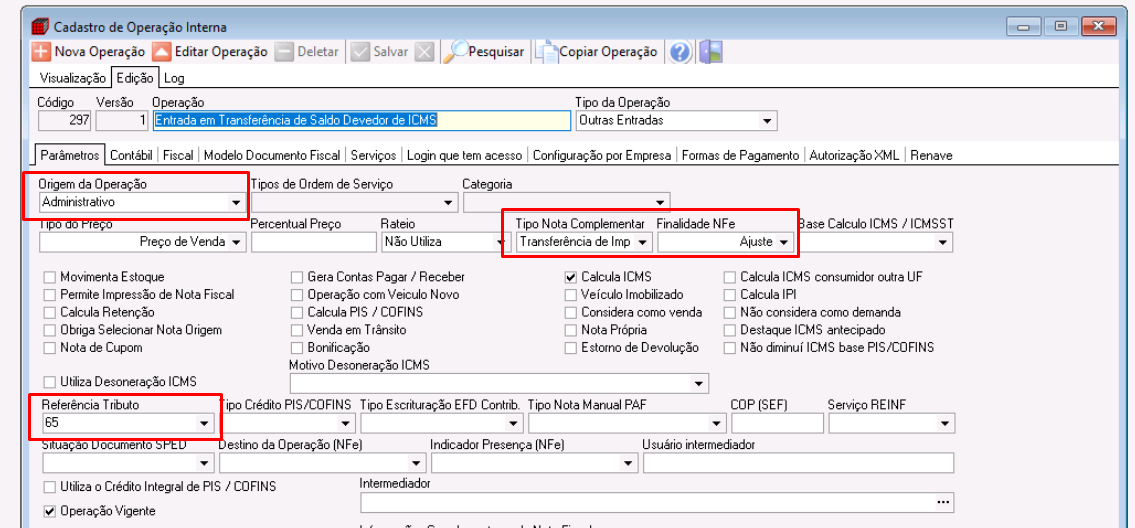Click Copiar Operação in the toolbar

[x=598, y=52]
